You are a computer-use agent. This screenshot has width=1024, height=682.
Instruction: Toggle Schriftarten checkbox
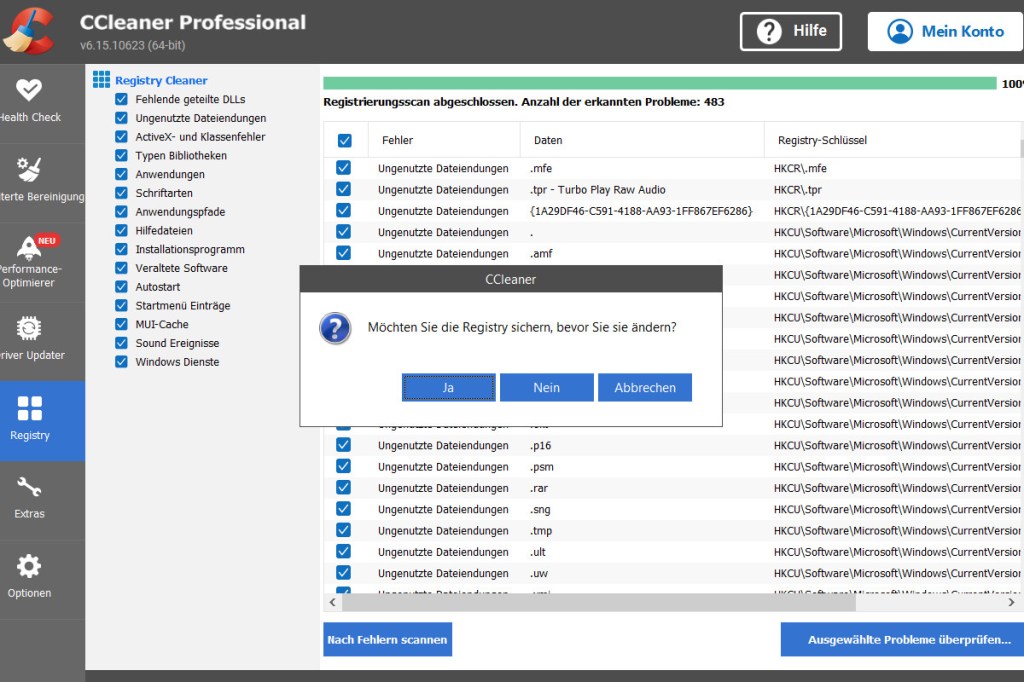[121, 193]
